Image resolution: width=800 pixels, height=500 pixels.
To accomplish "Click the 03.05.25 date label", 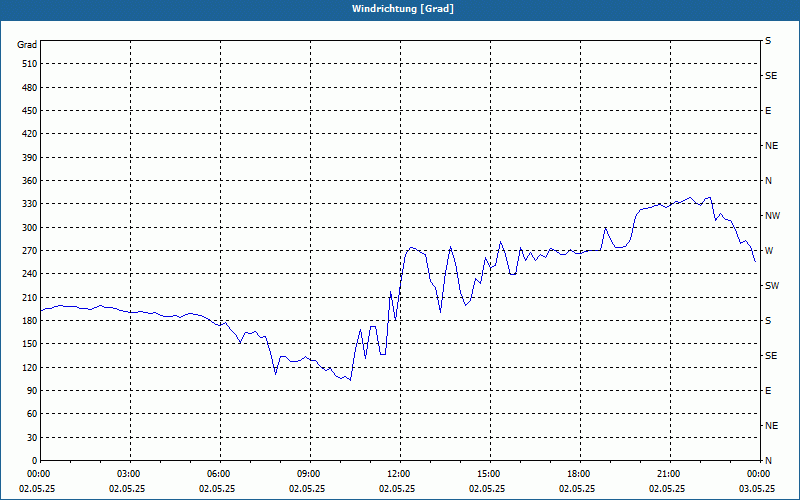I will click(757, 488).
